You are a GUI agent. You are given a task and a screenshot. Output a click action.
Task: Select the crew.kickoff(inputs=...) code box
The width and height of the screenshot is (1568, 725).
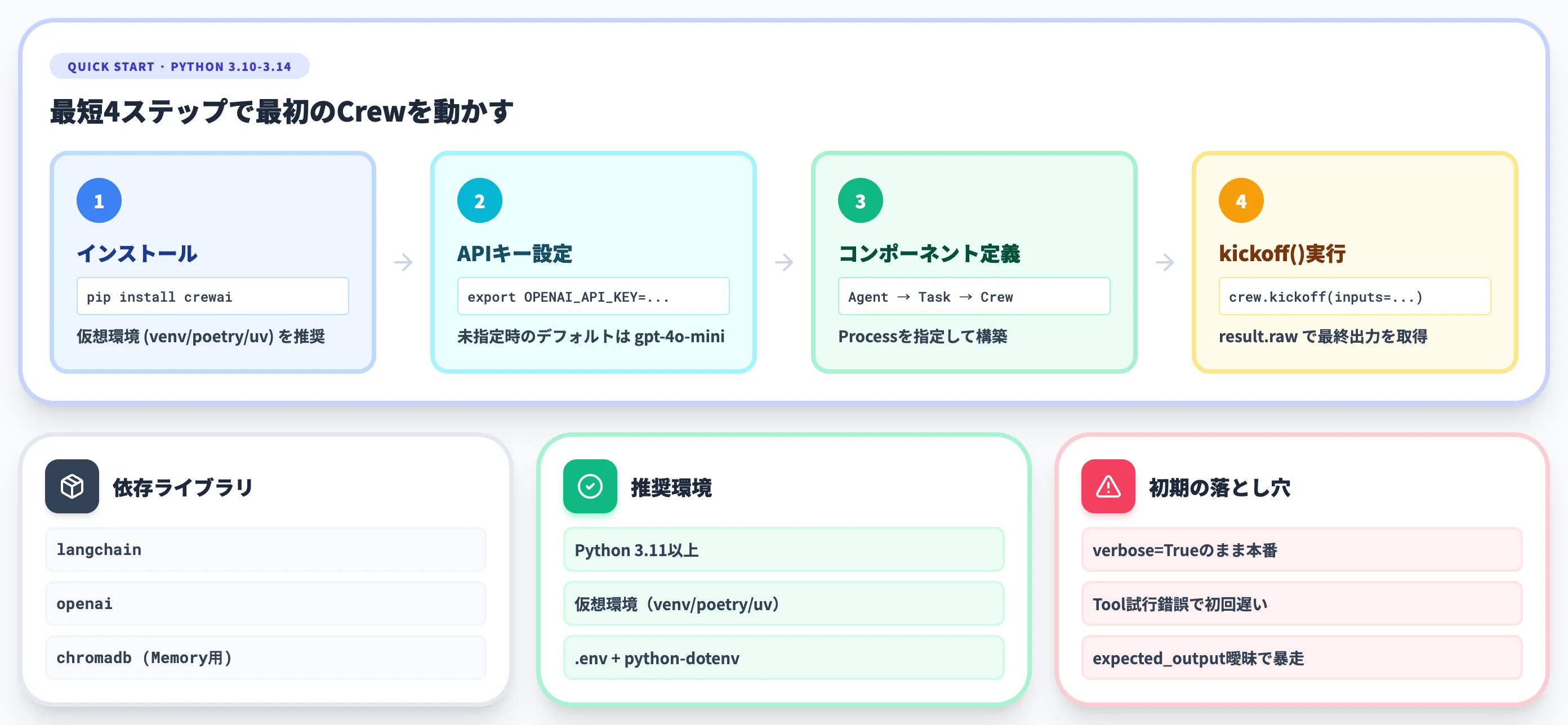click(1355, 296)
